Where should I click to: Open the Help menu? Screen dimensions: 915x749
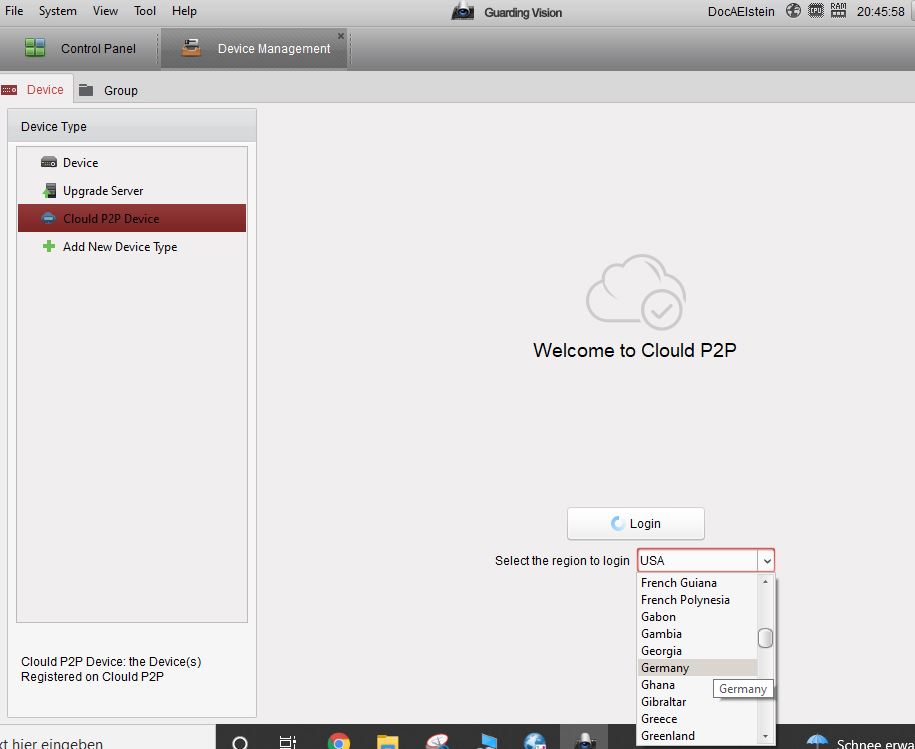[184, 11]
